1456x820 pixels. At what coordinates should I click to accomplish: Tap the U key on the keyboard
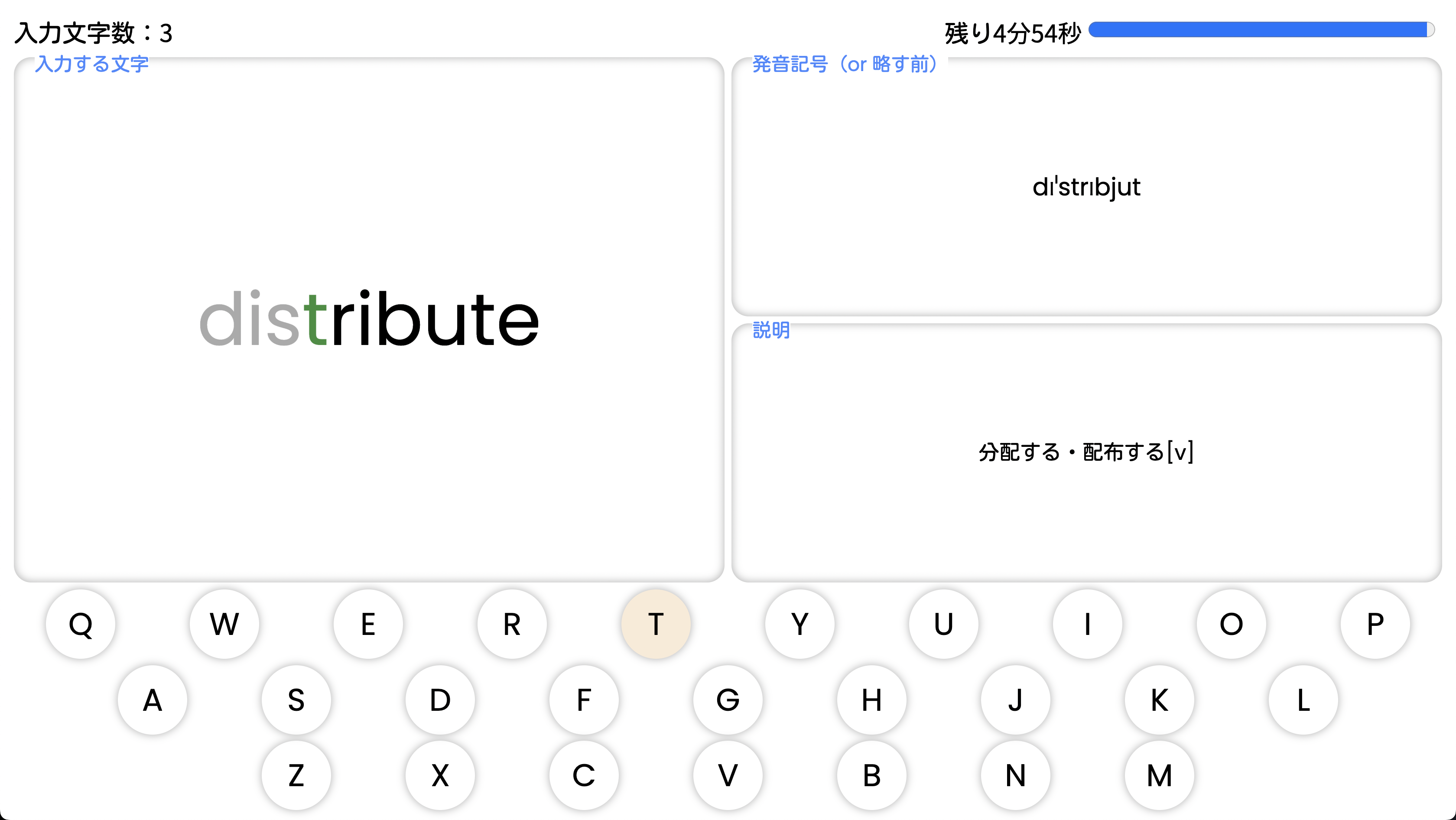943,624
